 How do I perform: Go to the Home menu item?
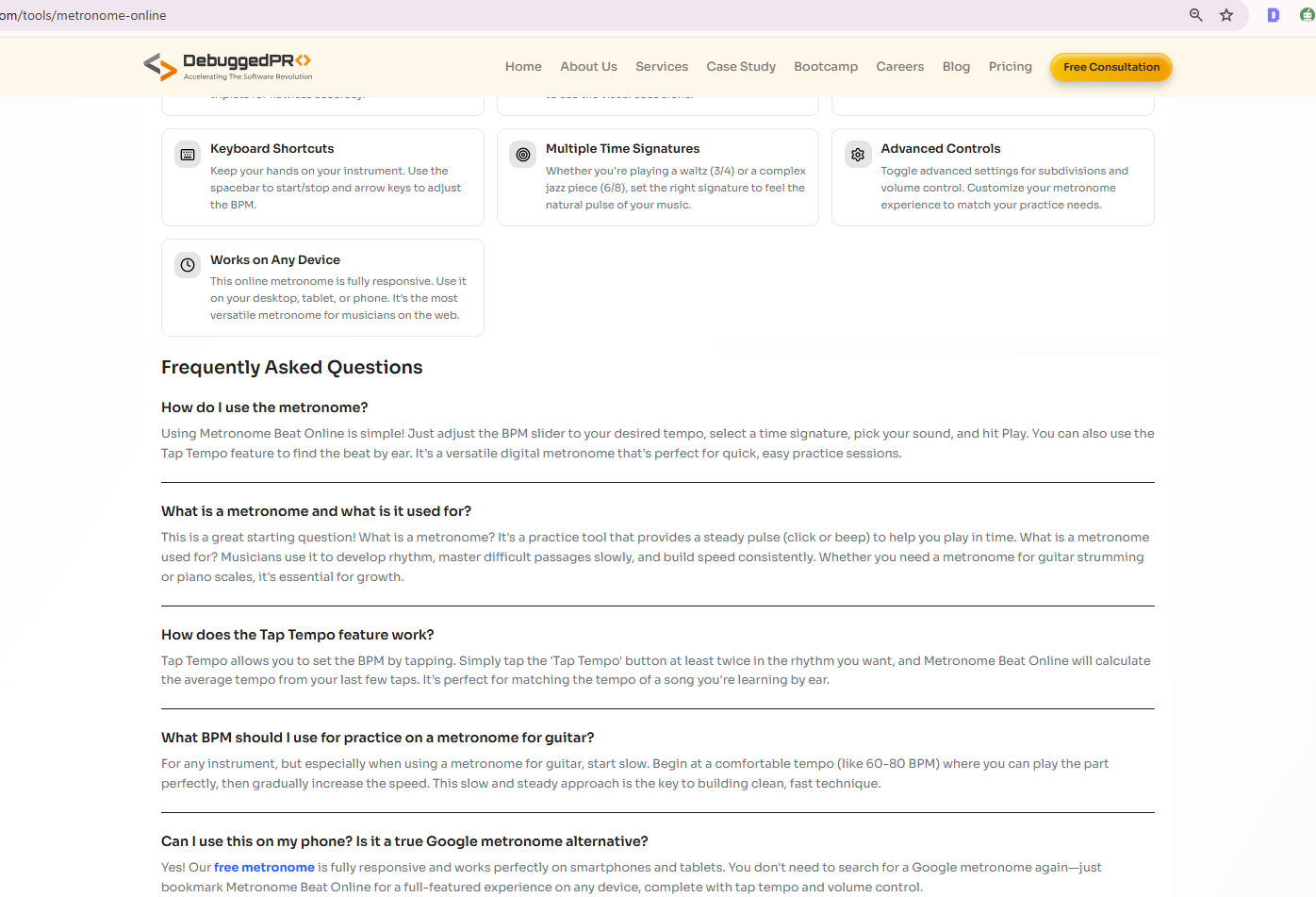pos(523,67)
